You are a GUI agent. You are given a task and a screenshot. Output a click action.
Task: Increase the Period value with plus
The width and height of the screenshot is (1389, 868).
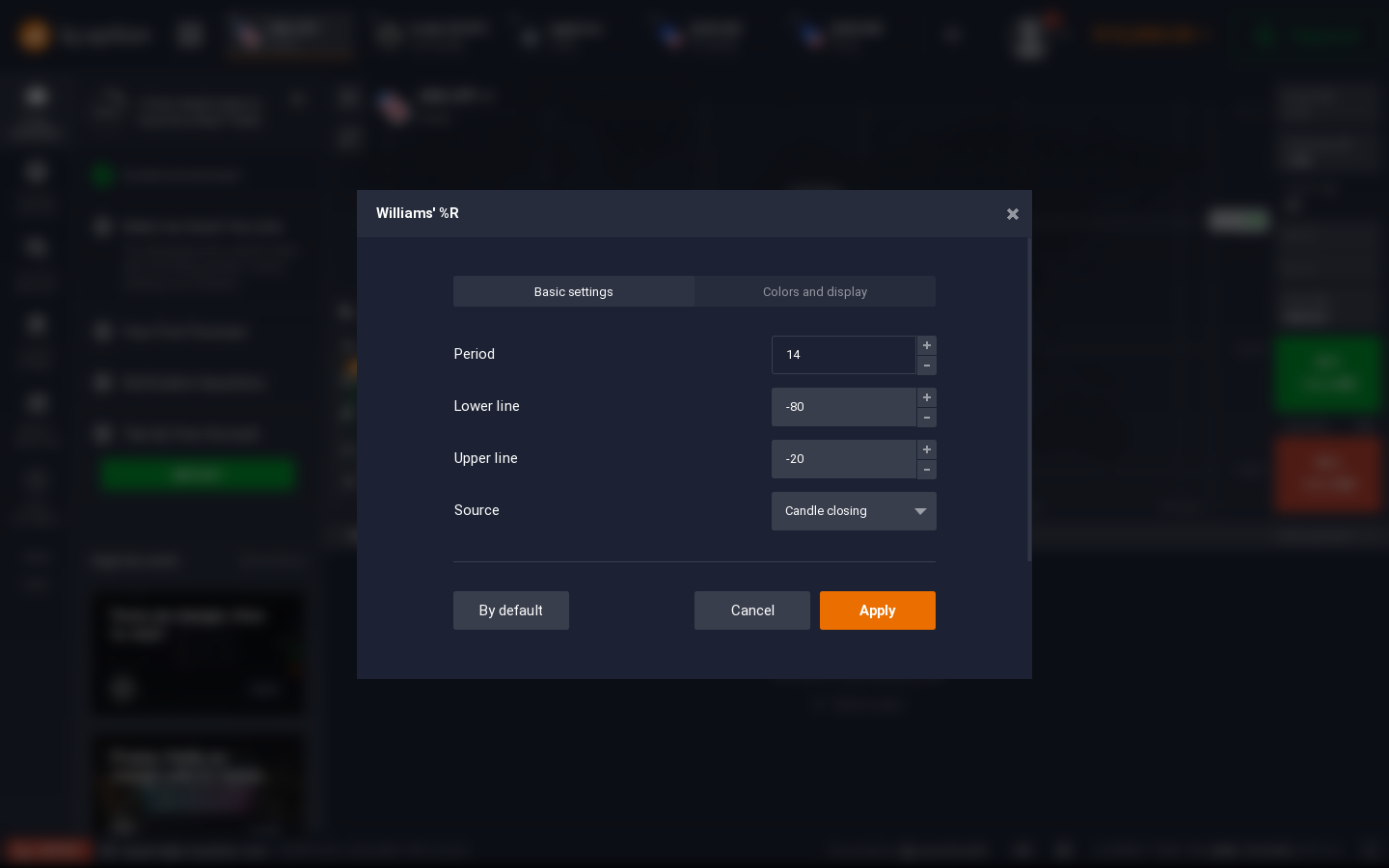click(x=927, y=345)
